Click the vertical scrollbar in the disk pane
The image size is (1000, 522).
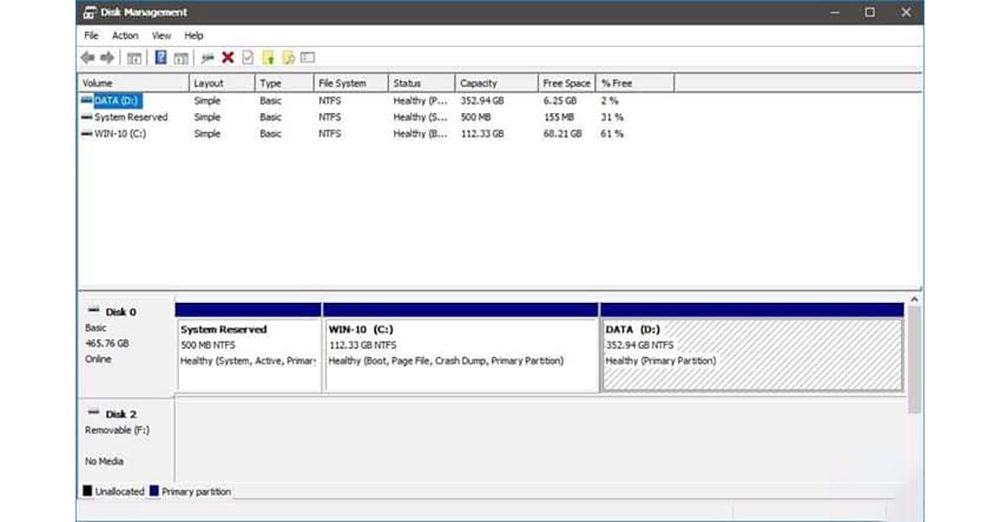[x=914, y=360]
